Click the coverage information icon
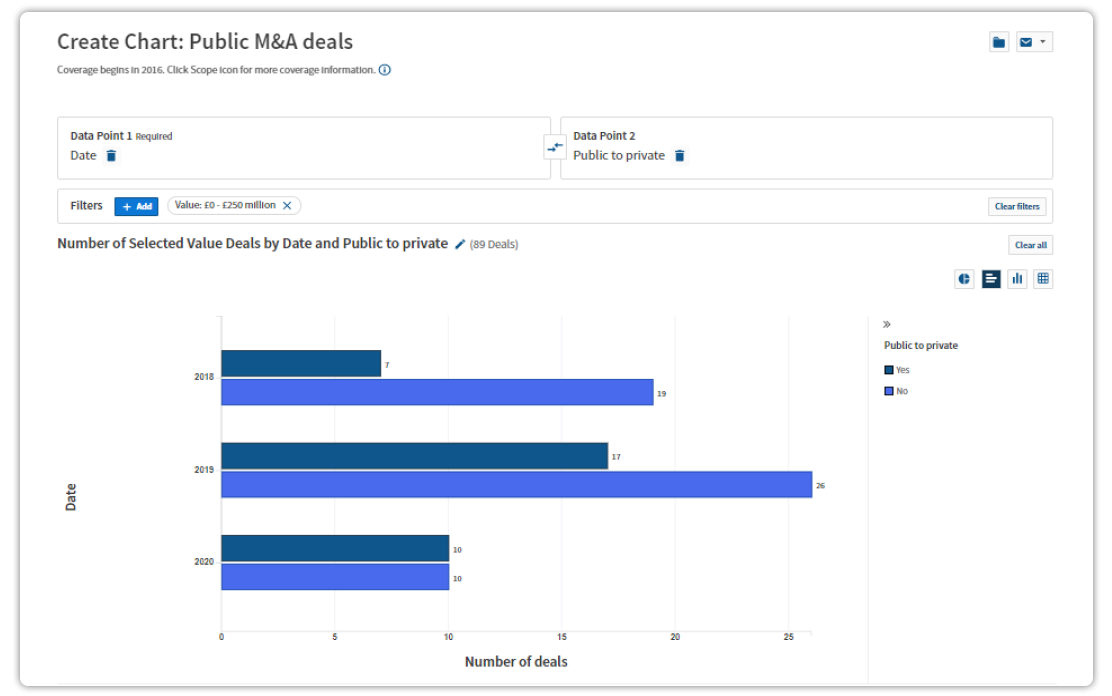Image resolution: width=1112 pixels, height=696 pixels. point(385,70)
